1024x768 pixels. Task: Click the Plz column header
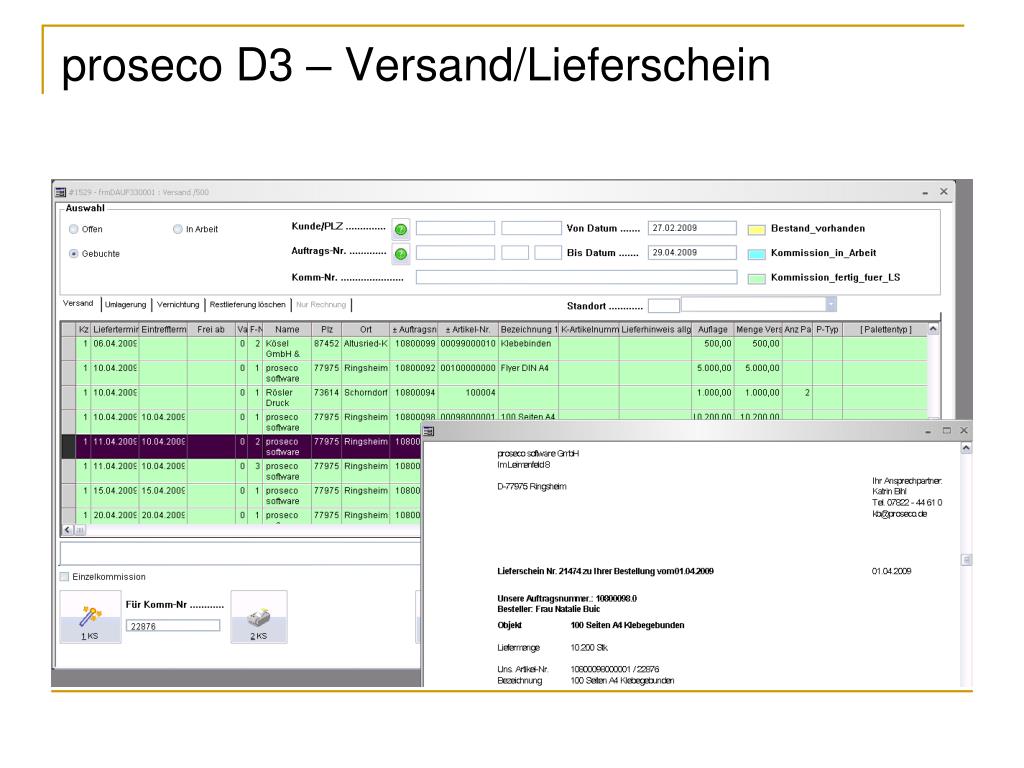coord(327,330)
